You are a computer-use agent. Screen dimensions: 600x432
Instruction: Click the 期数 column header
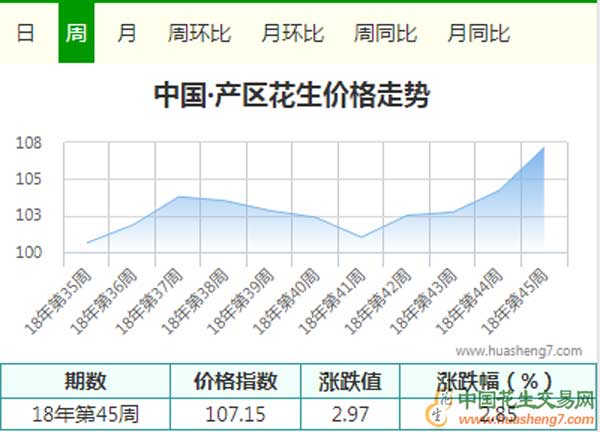tap(86, 381)
